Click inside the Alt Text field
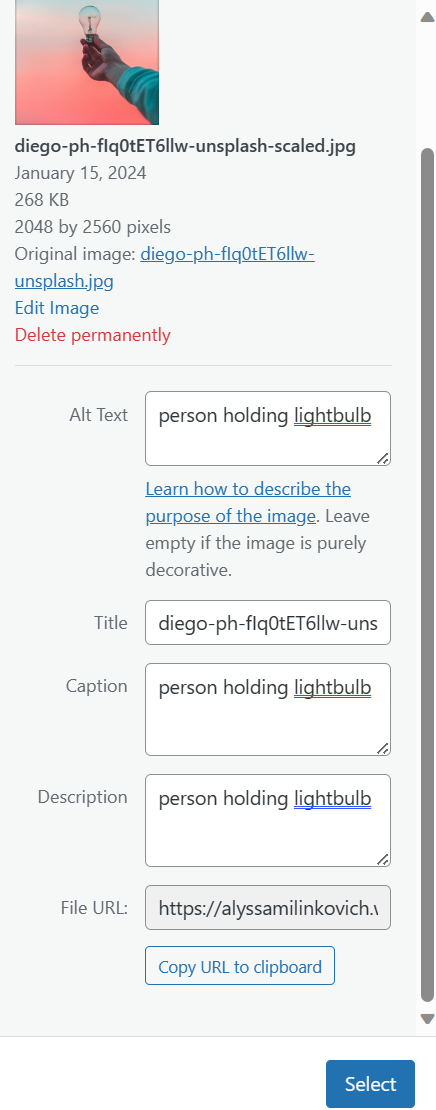The height and width of the screenshot is (1110, 436). [x=268, y=429]
